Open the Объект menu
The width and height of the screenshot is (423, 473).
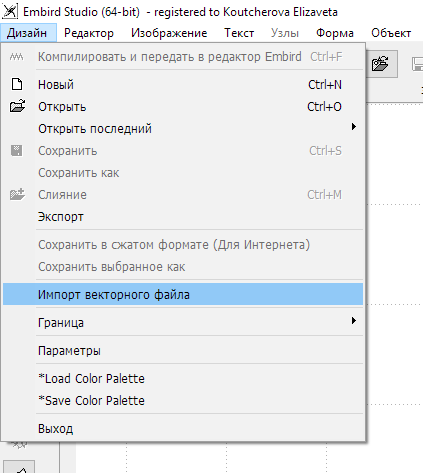391,33
